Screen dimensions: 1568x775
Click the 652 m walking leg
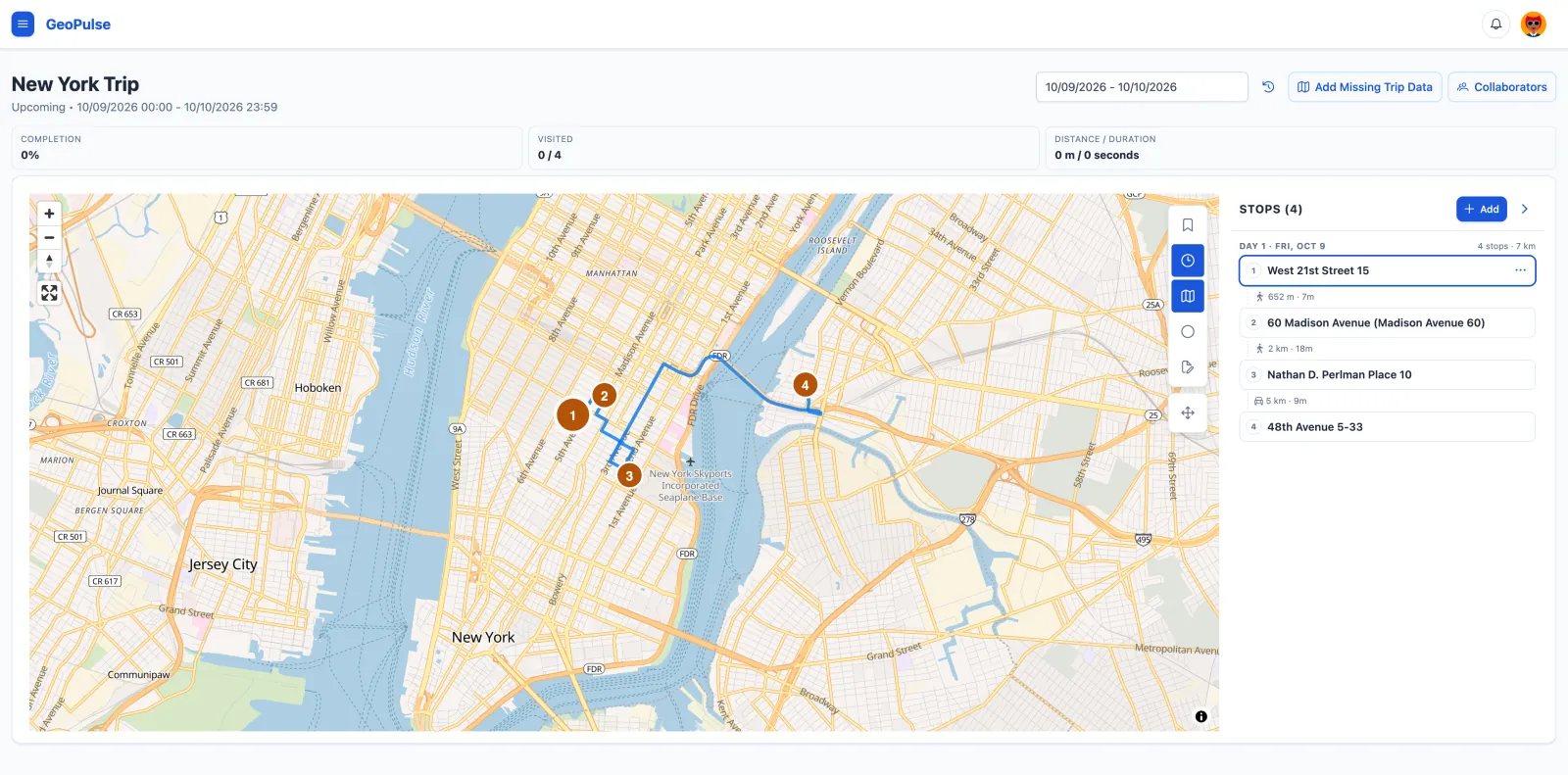[1285, 297]
